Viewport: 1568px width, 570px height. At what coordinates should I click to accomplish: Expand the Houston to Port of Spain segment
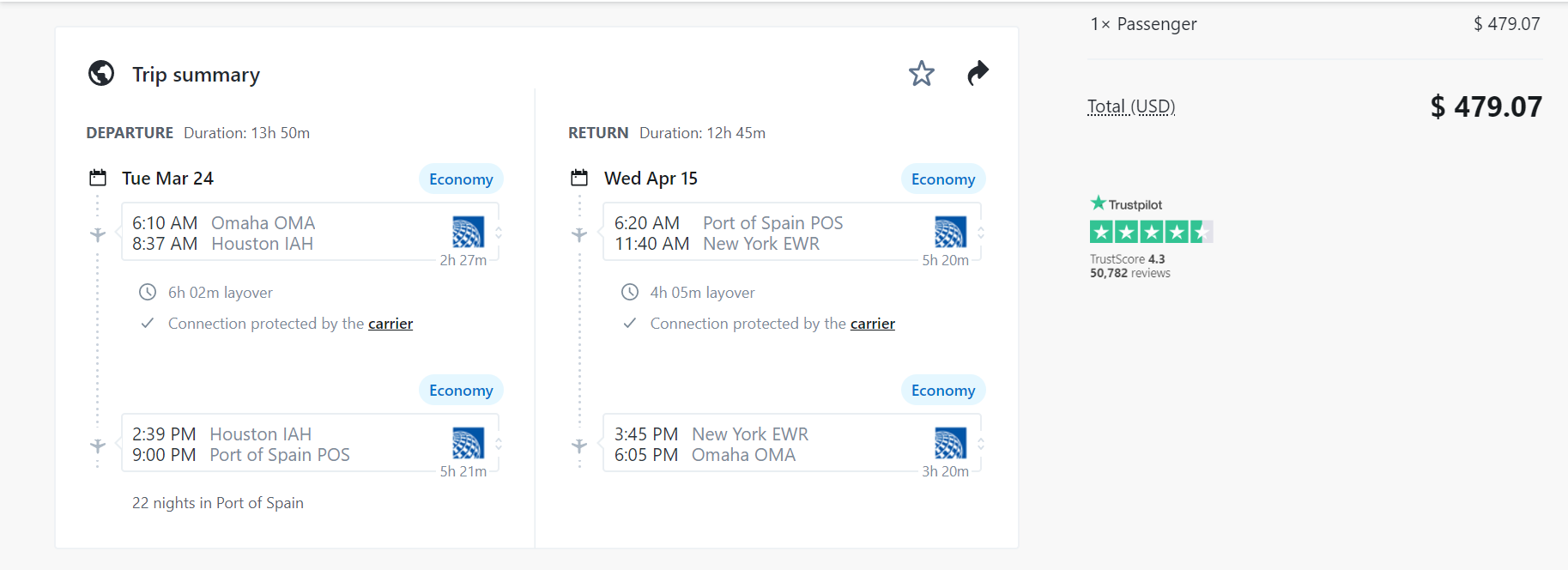click(x=498, y=444)
